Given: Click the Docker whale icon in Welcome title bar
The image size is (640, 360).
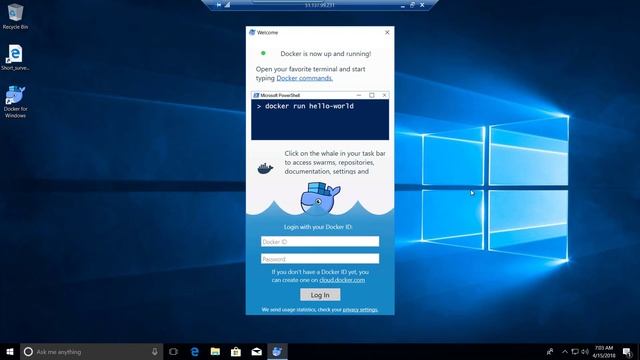Looking at the screenshot, I should pyautogui.click(x=252, y=32).
